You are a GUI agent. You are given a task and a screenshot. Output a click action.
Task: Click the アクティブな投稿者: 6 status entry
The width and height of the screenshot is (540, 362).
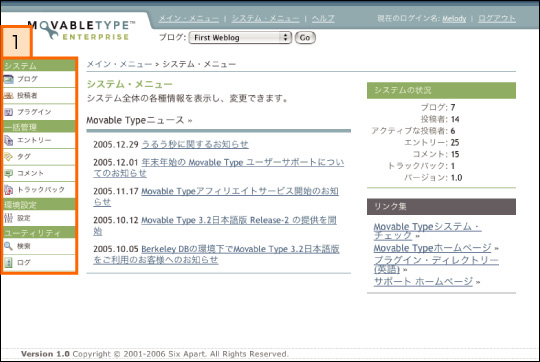coord(413,131)
